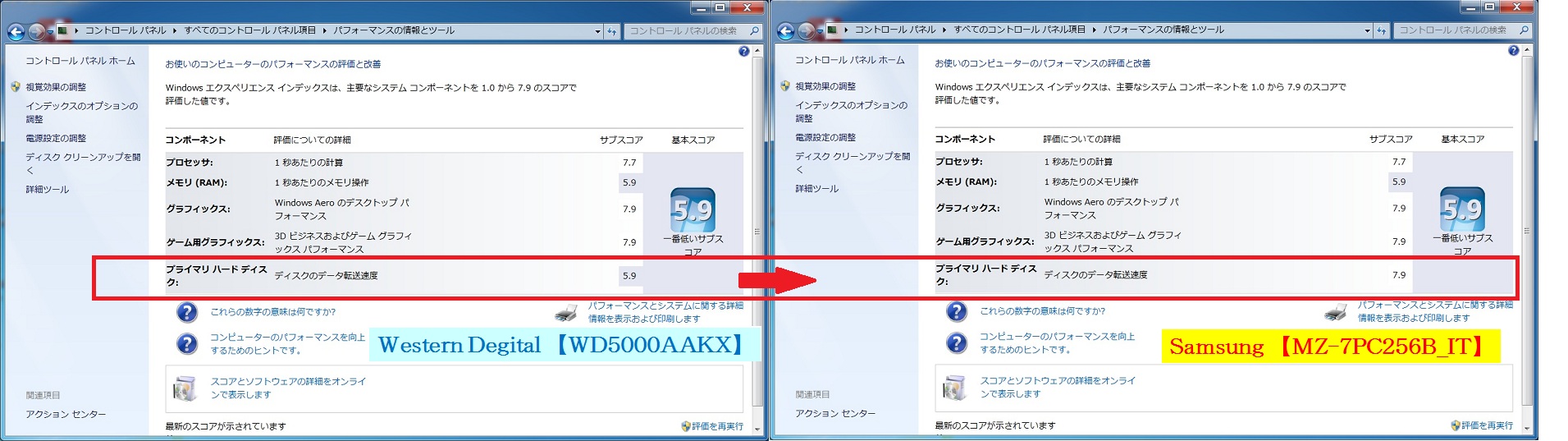The image size is (1568, 441).
Task: Click software box icon in left window
Action: coord(185,388)
